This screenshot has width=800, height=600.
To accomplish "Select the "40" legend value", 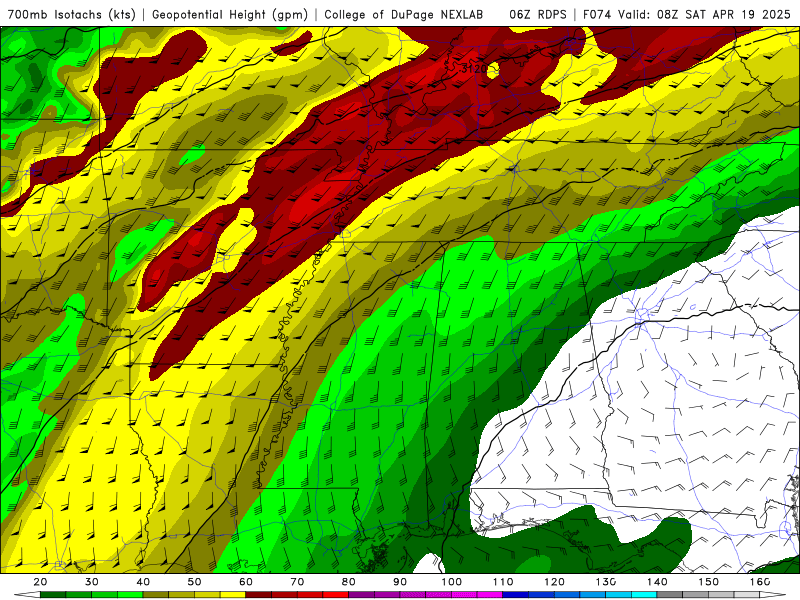I will point(143,582).
